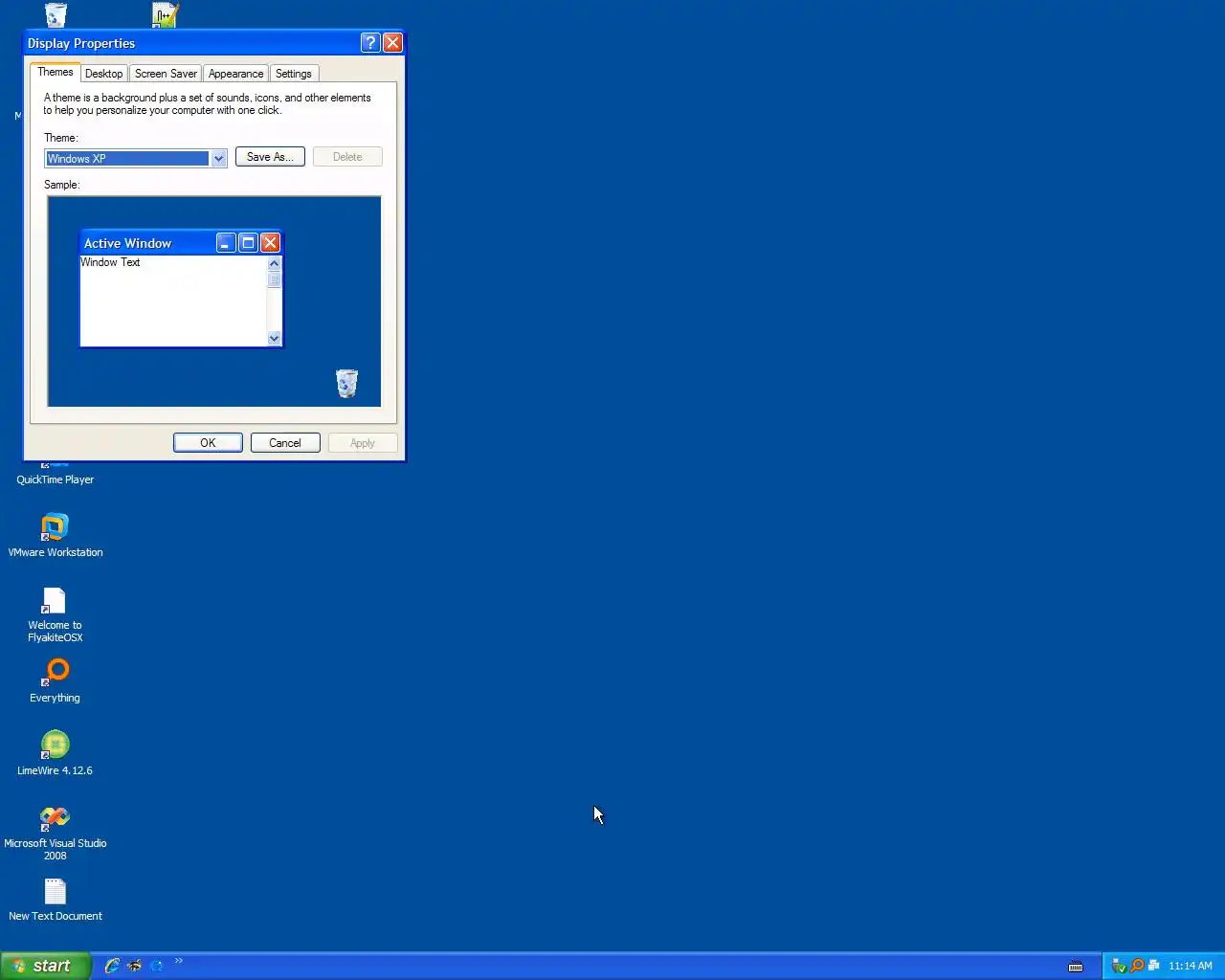The height and width of the screenshot is (980, 1225).
Task: Select the QuickTime Player desktop label
Action: tap(55, 479)
